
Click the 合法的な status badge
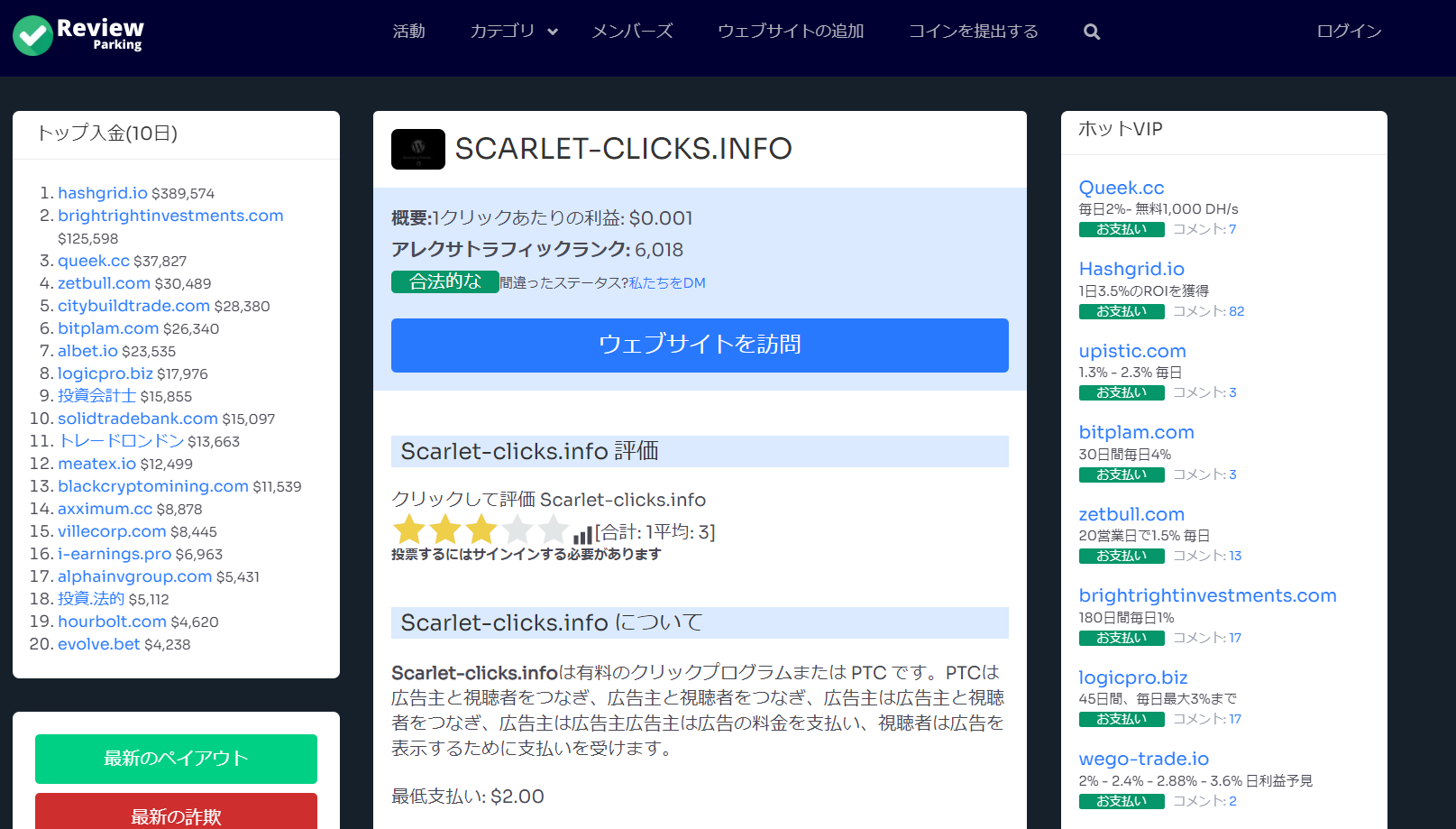point(445,282)
